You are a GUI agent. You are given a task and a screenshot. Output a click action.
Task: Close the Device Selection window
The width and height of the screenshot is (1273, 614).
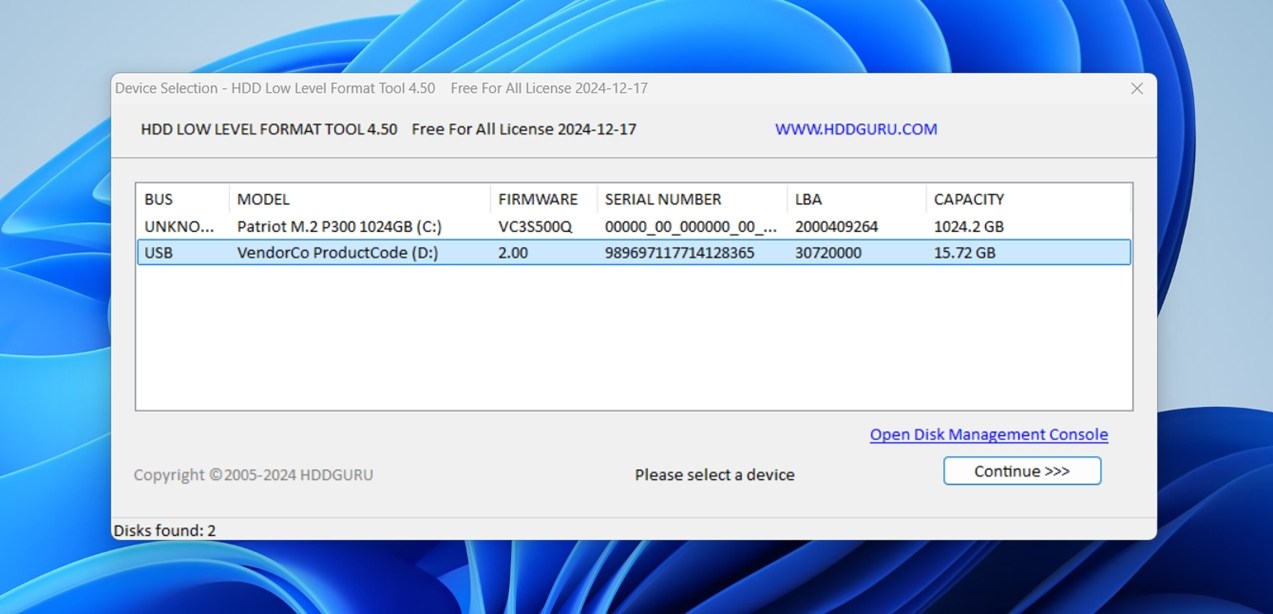[1137, 88]
